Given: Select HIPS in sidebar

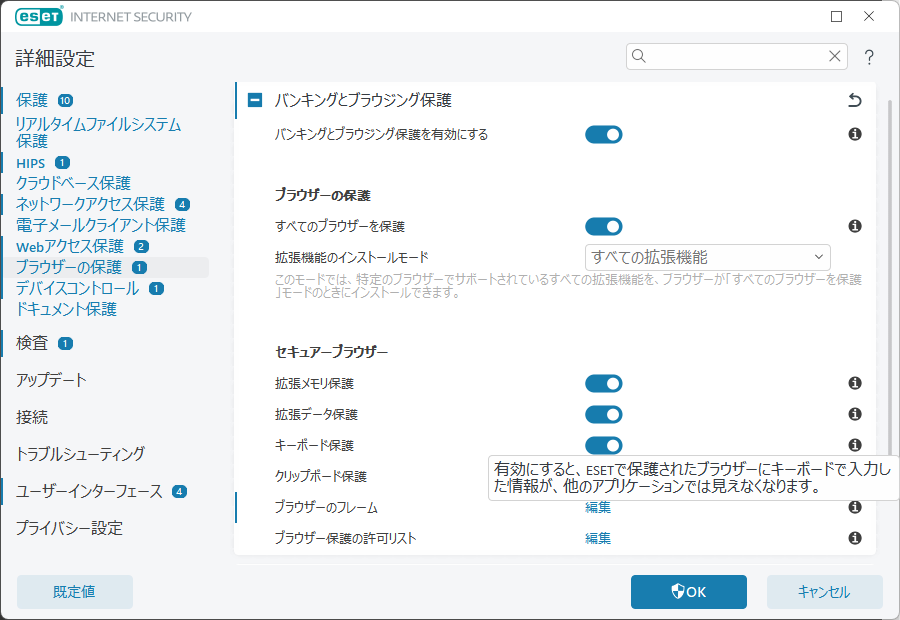Looking at the screenshot, I should coord(30,163).
